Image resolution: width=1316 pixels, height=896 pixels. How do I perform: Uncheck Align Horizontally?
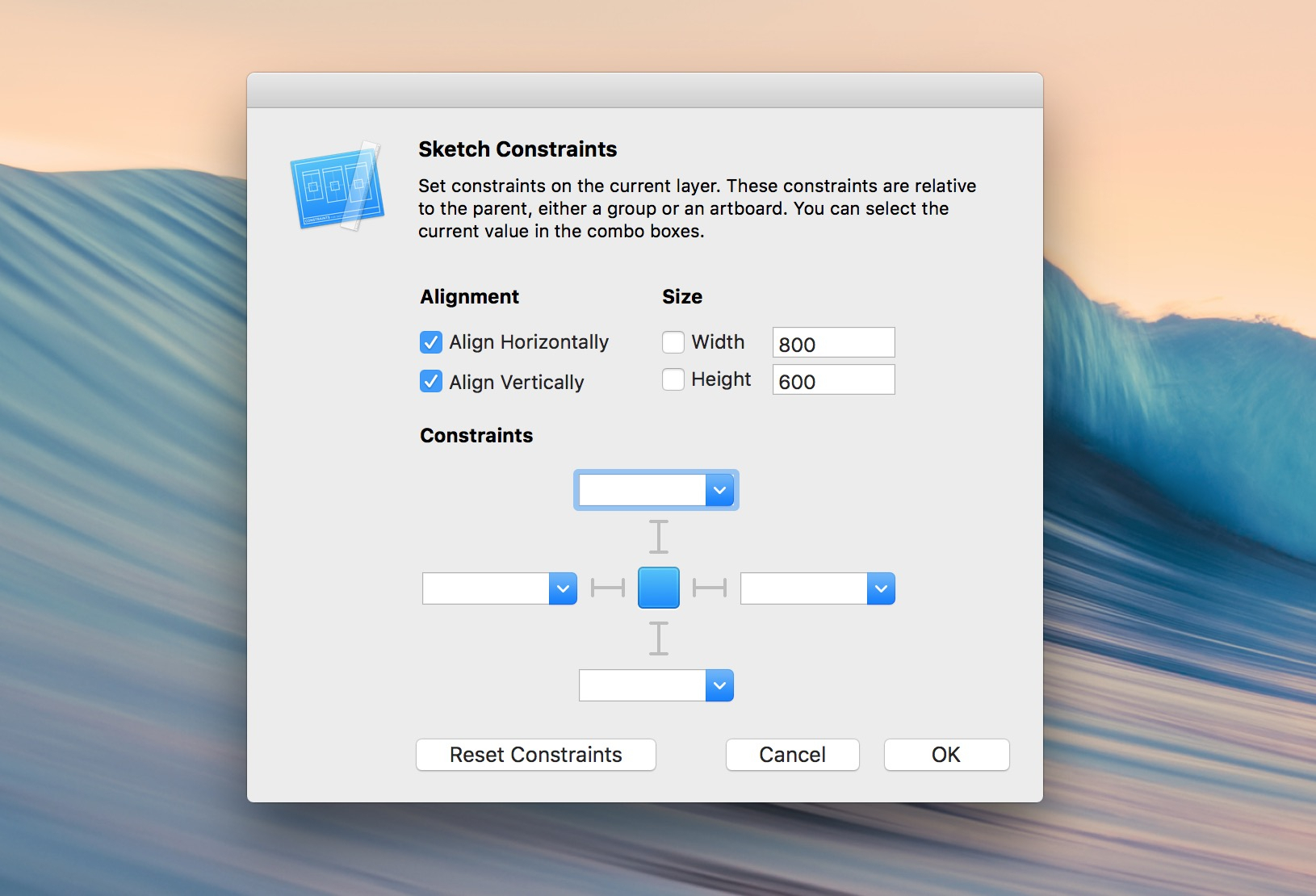pos(431,342)
